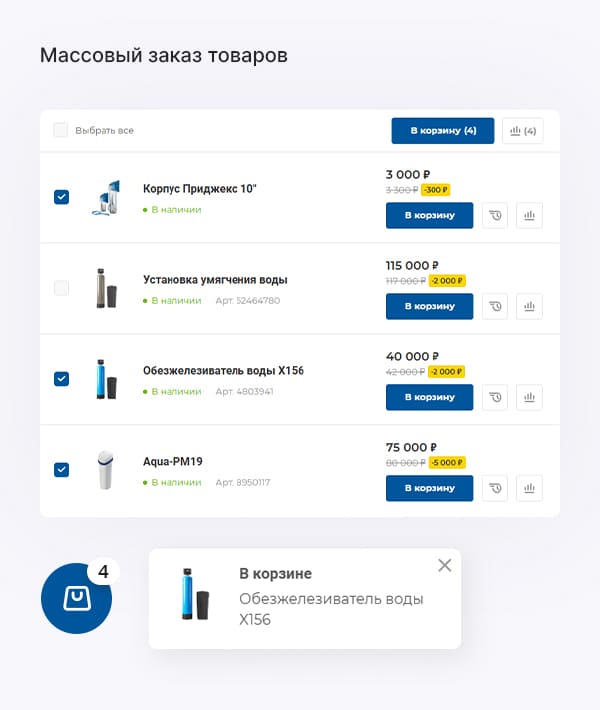Add Aqua-PM19 to cart with В корзину
Screen dimensions: 600x710
[x=429, y=488]
